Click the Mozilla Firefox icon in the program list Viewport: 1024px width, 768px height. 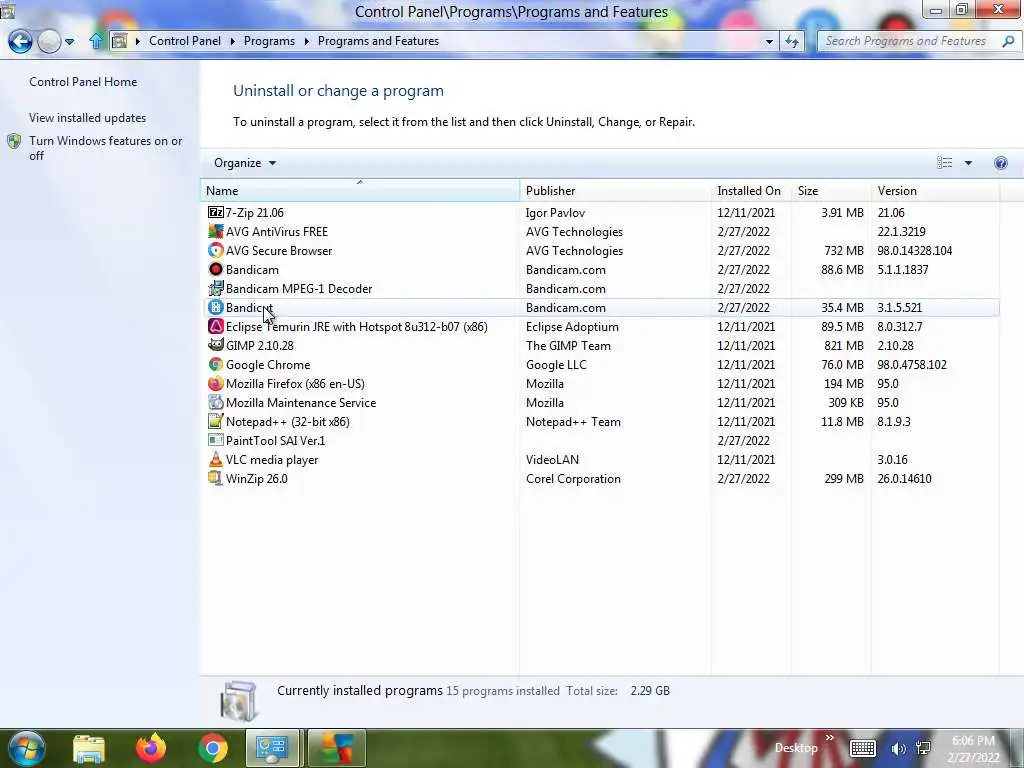pos(216,383)
